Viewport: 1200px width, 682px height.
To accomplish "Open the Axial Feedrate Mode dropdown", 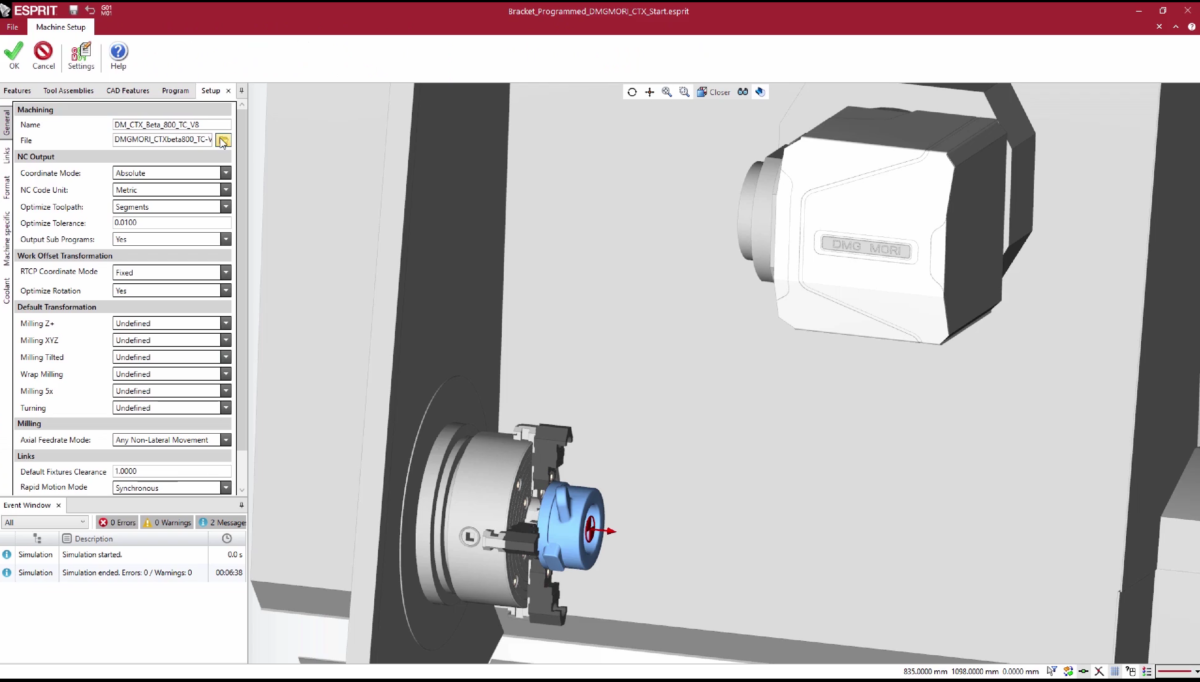I will coord(226,440).
